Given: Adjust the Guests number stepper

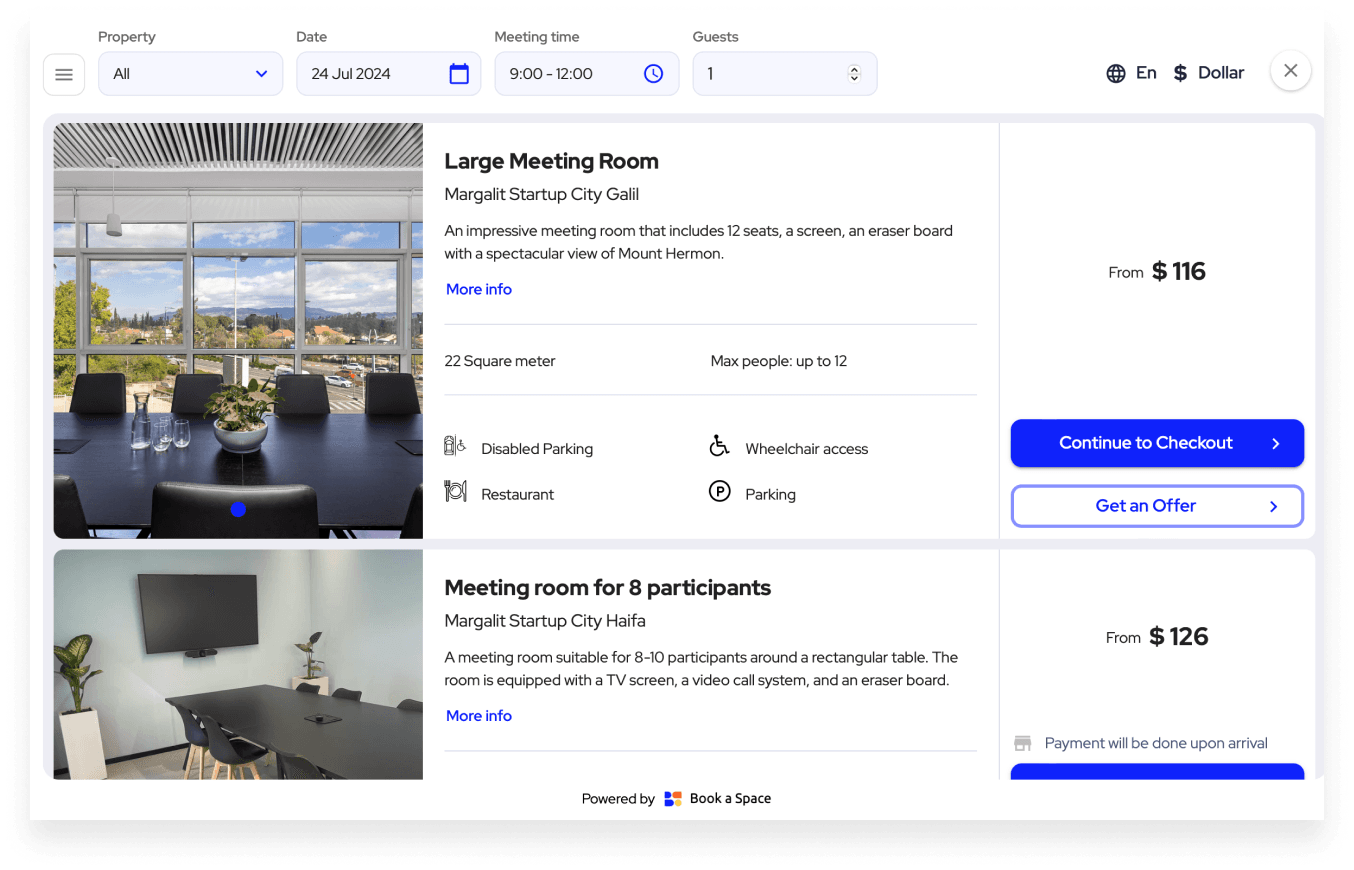Looking at the screenshot, I should [x=853, y=74].
